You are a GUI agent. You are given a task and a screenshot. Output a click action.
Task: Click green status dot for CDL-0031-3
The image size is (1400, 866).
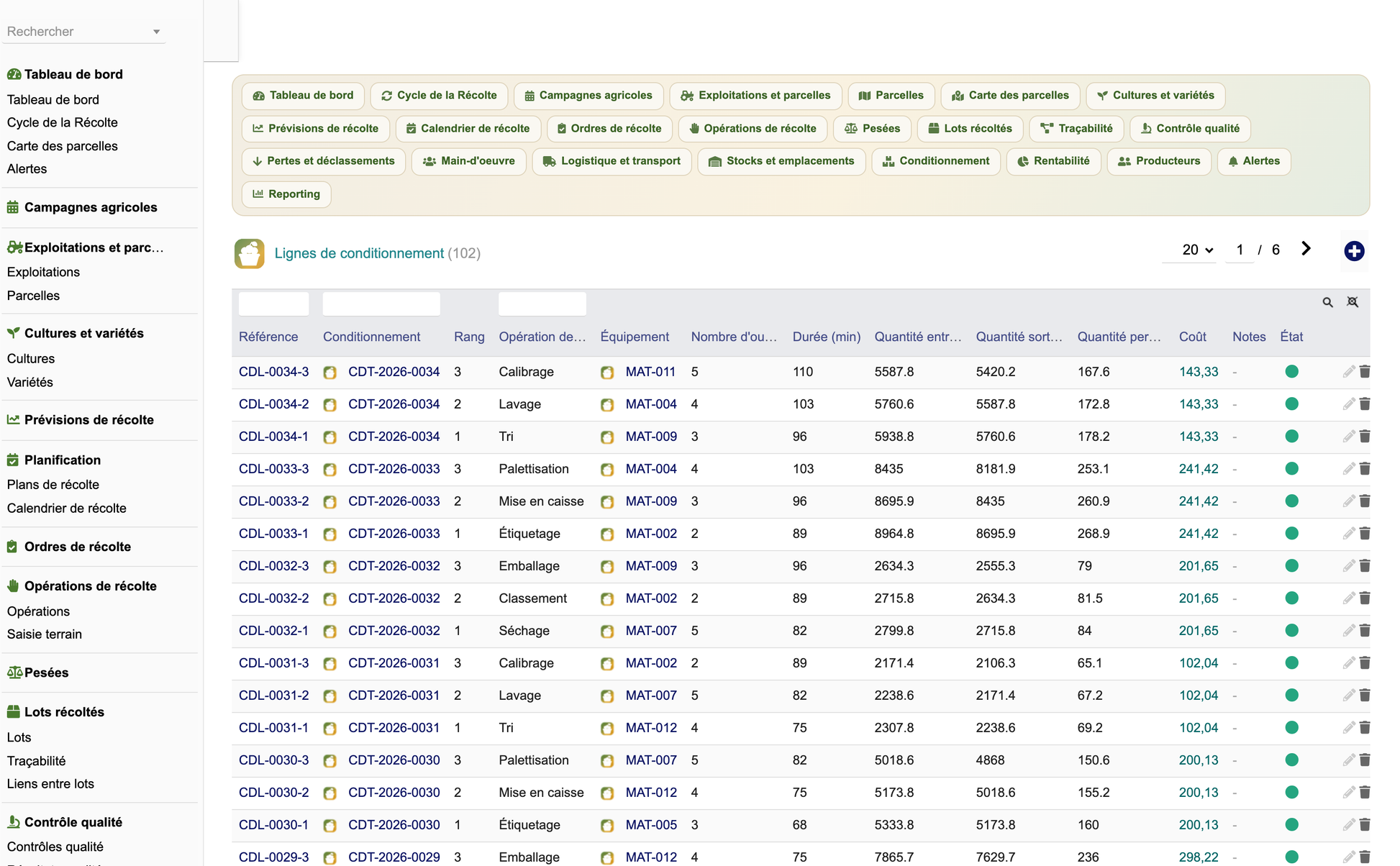coord(1291,663)
